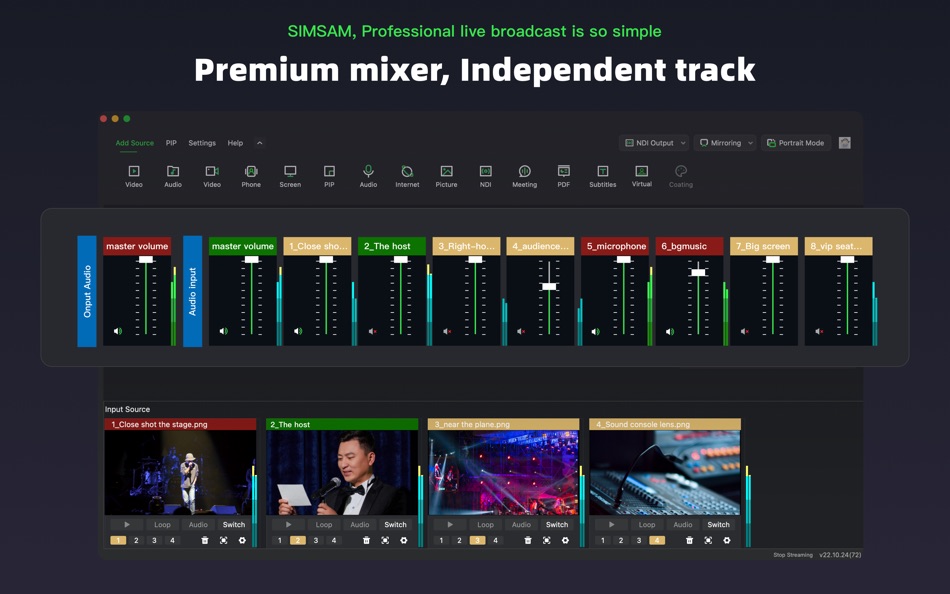Fullscreen preview 2_The host source
Screen dimensions: 950x594
point(385,540)
